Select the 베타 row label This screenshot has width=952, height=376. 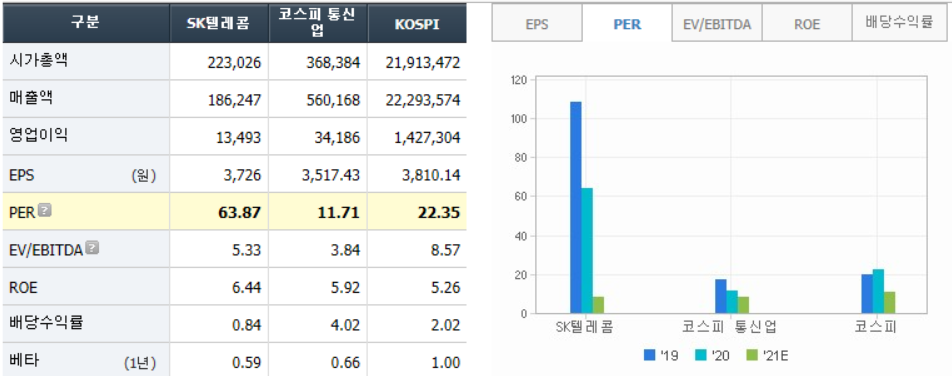tap(24, 361)
